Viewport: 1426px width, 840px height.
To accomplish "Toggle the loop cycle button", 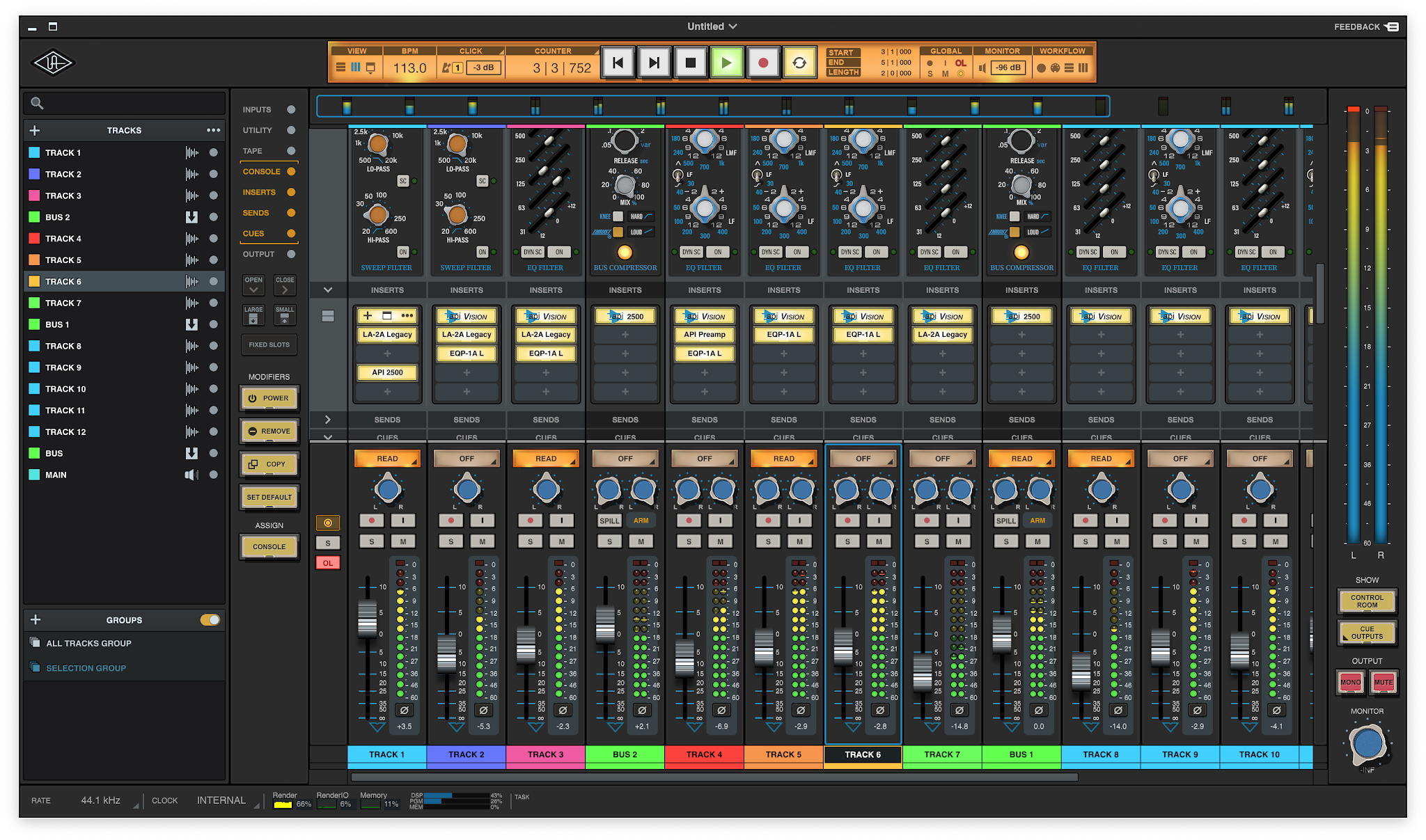I will pyautogui.click(x=799, y=63).
